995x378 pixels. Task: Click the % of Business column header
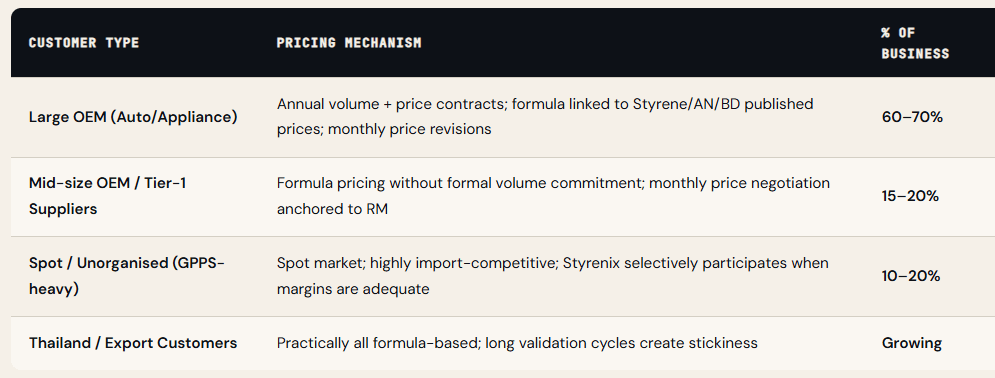coord(915,43)
